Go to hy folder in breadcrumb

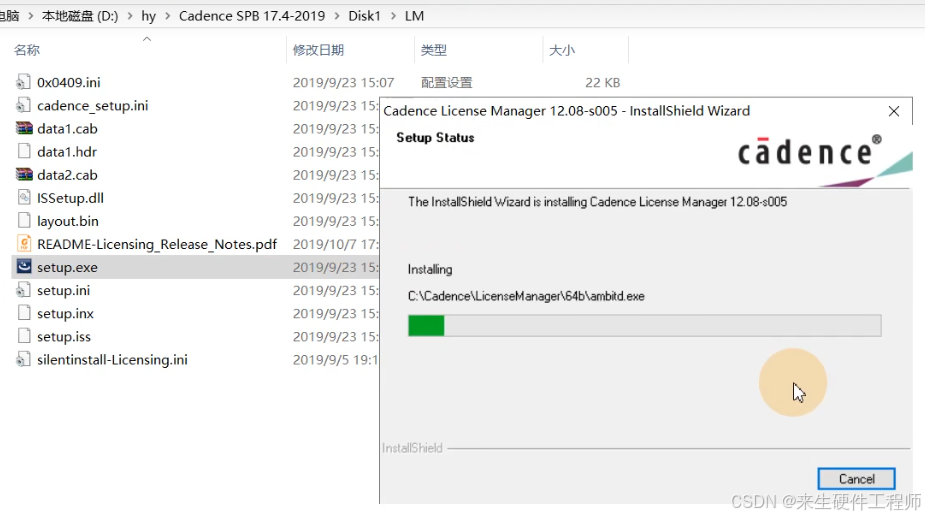[x=149, y=16]
